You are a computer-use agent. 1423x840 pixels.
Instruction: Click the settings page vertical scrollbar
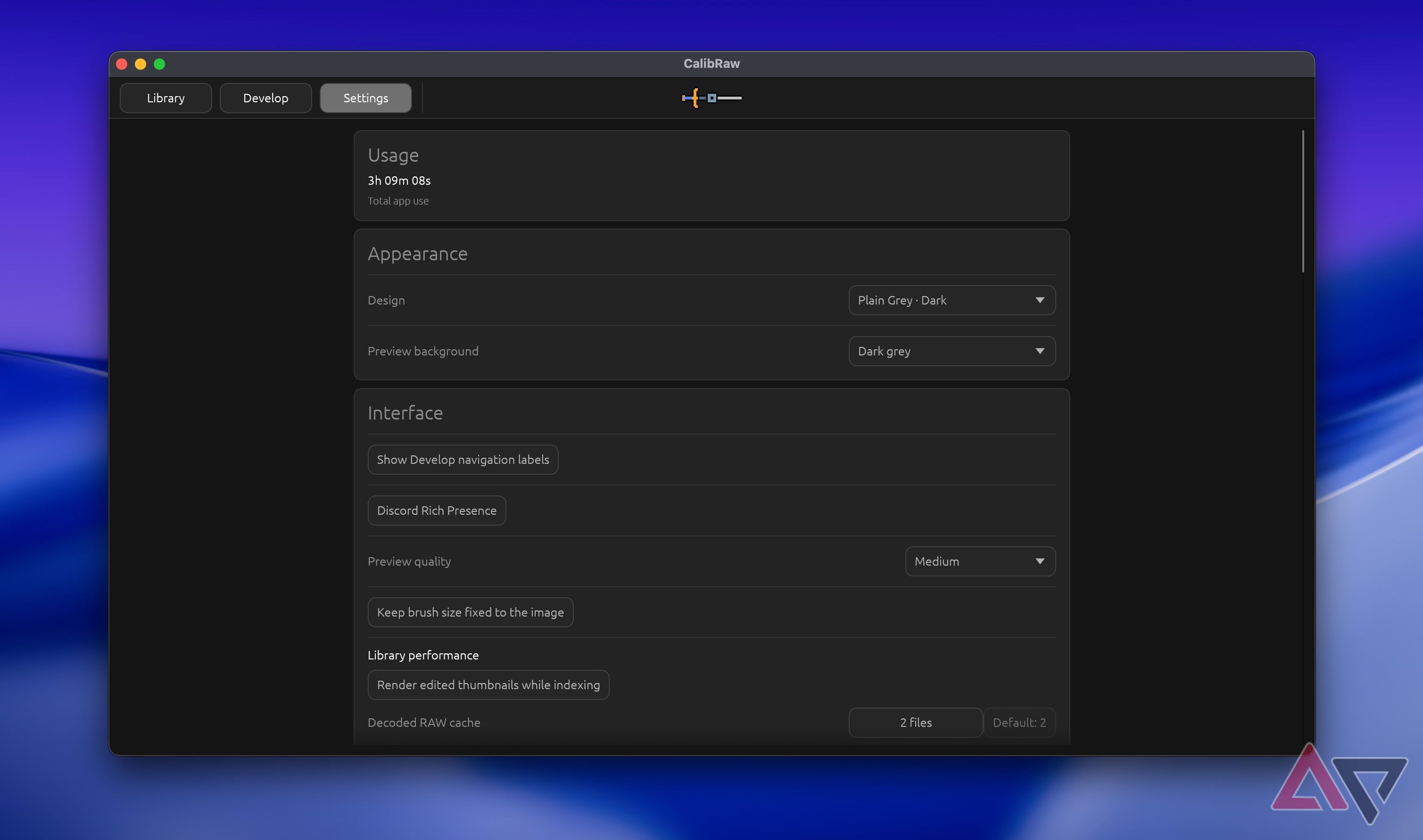coord(1302,201)
